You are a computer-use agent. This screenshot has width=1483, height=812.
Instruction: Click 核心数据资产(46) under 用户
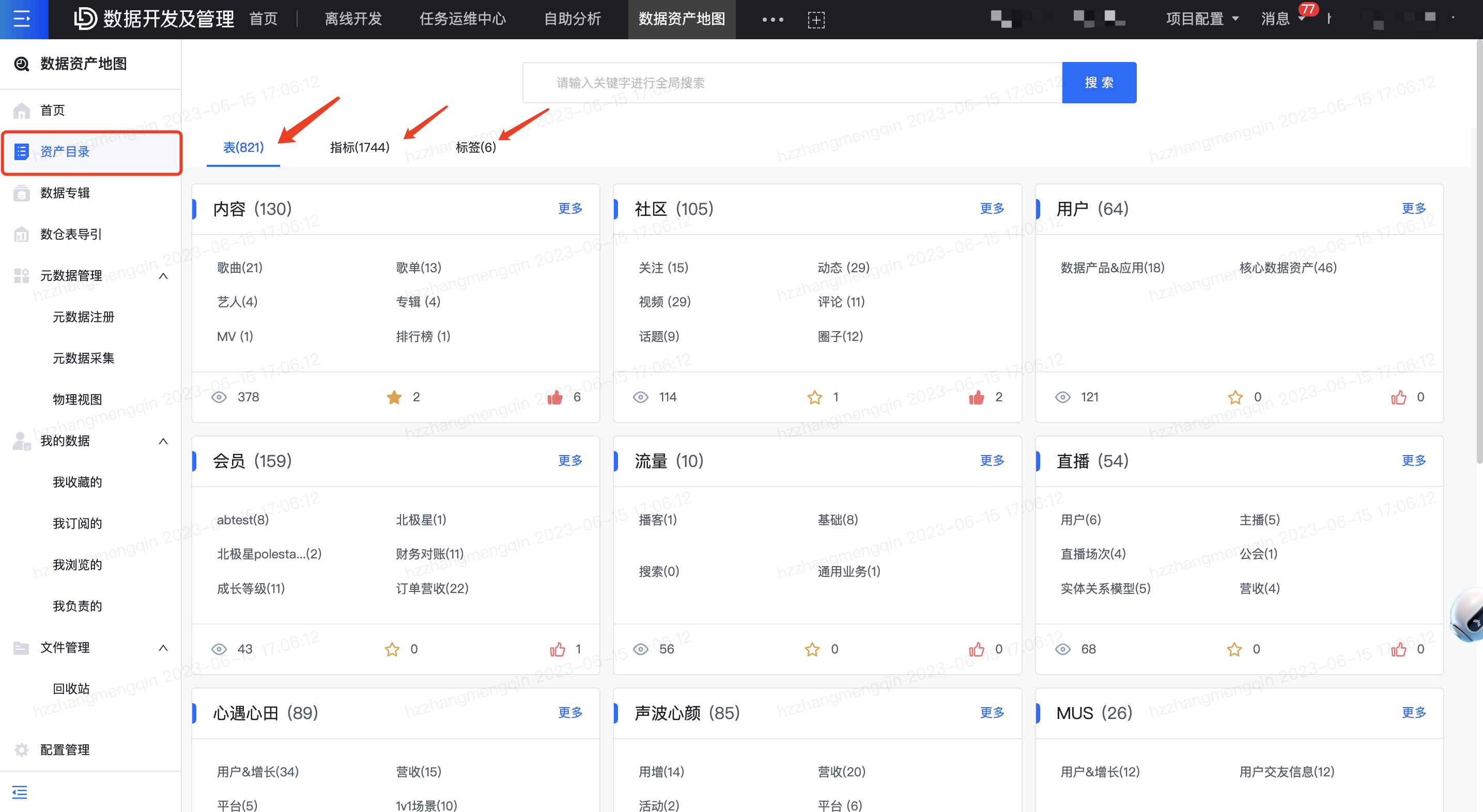point(1288,268)
